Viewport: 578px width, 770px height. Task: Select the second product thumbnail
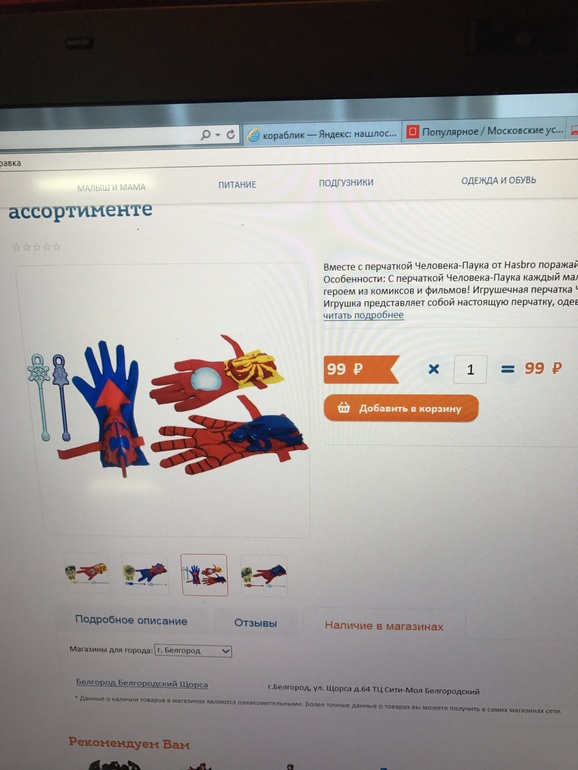145,574
